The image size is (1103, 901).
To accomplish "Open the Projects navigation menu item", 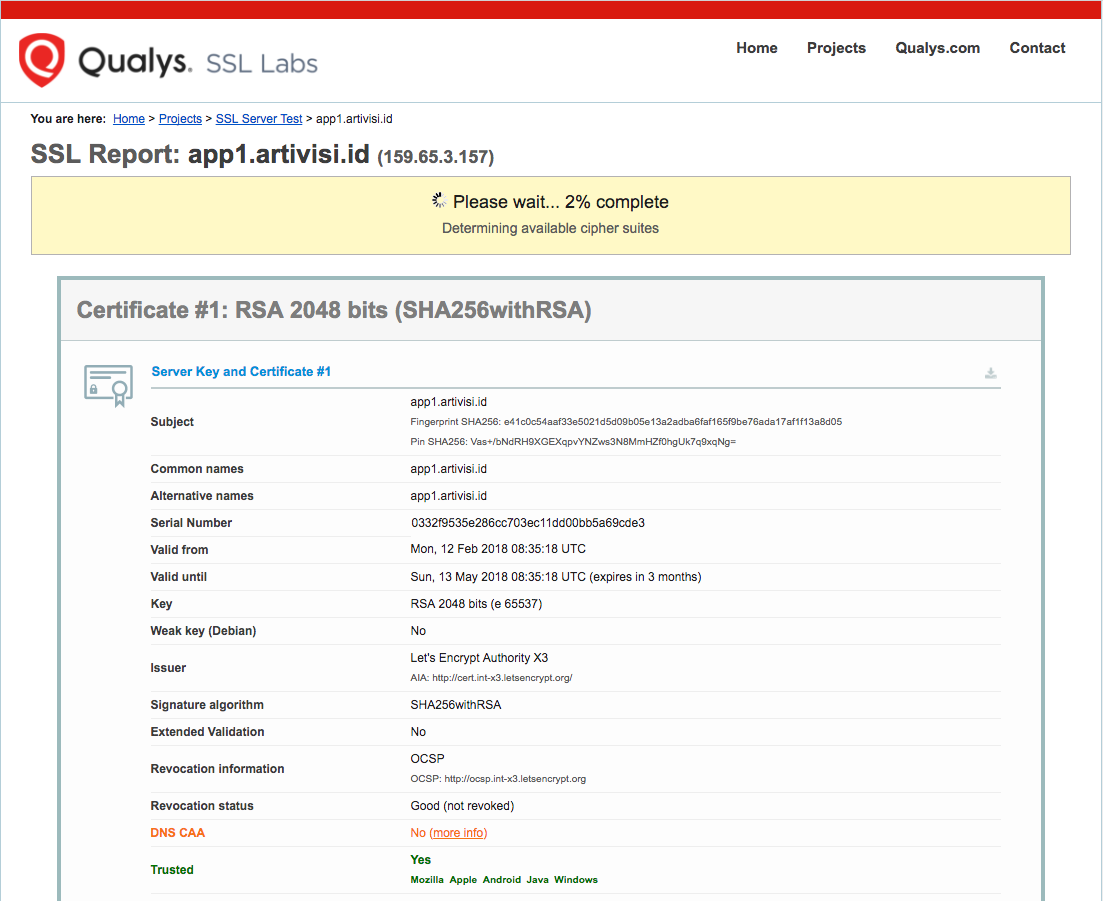I will (x=836, y=48).
